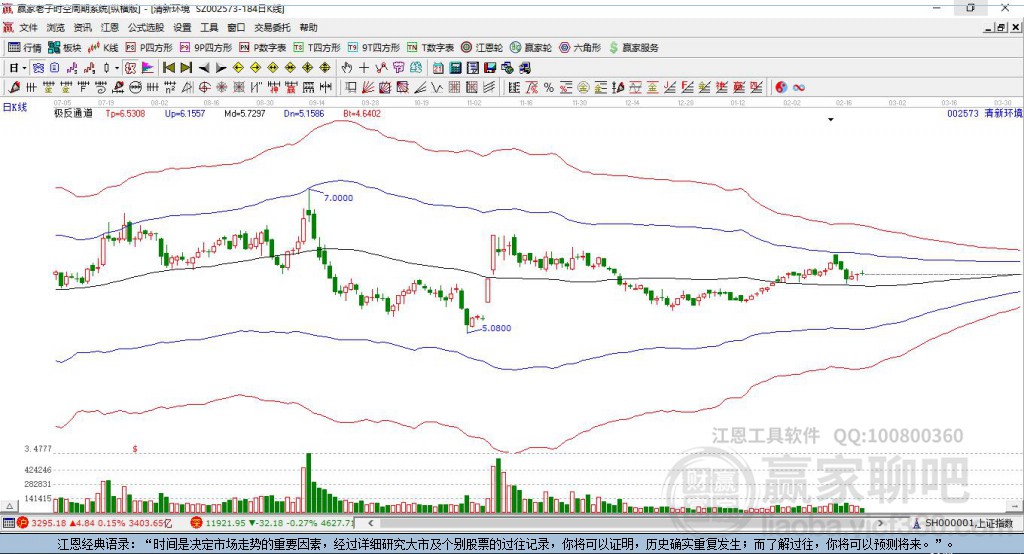Click the crosshair cursor tool
Image resolution: width=1024 pixels, height=554 pixels.
(364, 67)
